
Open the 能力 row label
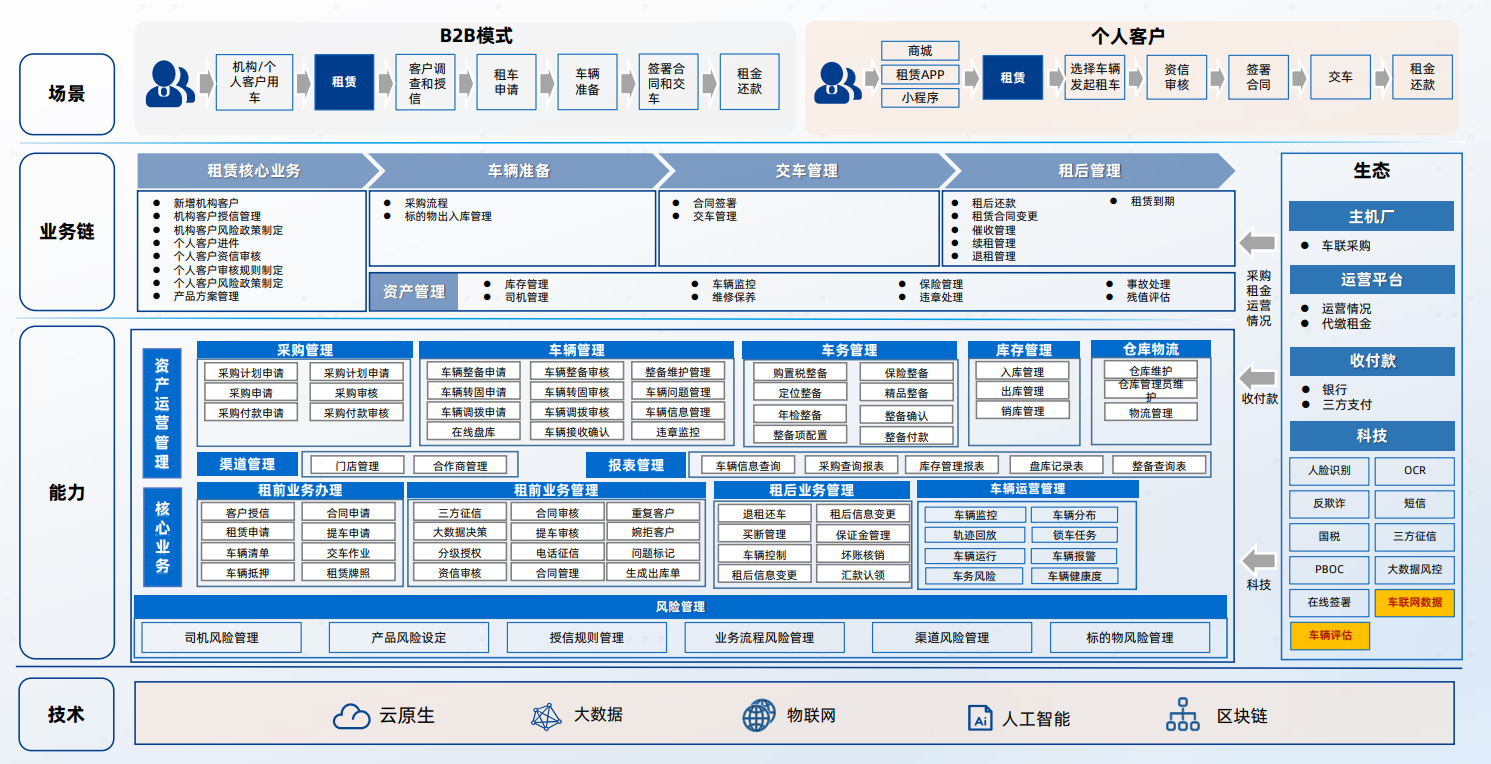[x=67, y=492]
